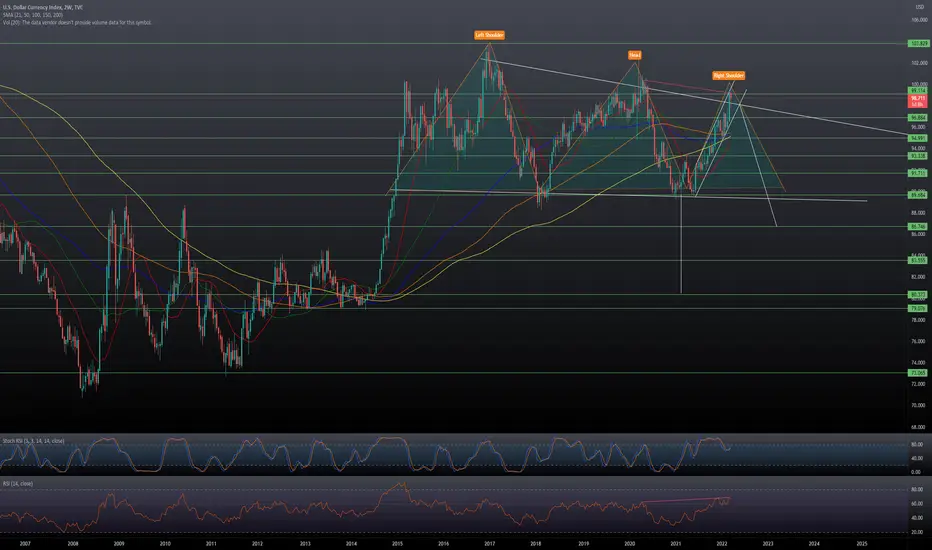The height and width of the screenshot is (550, 932).
Task: Click the 2023 label on time axis
Action: pyautogui.click(x=768, y=543)
